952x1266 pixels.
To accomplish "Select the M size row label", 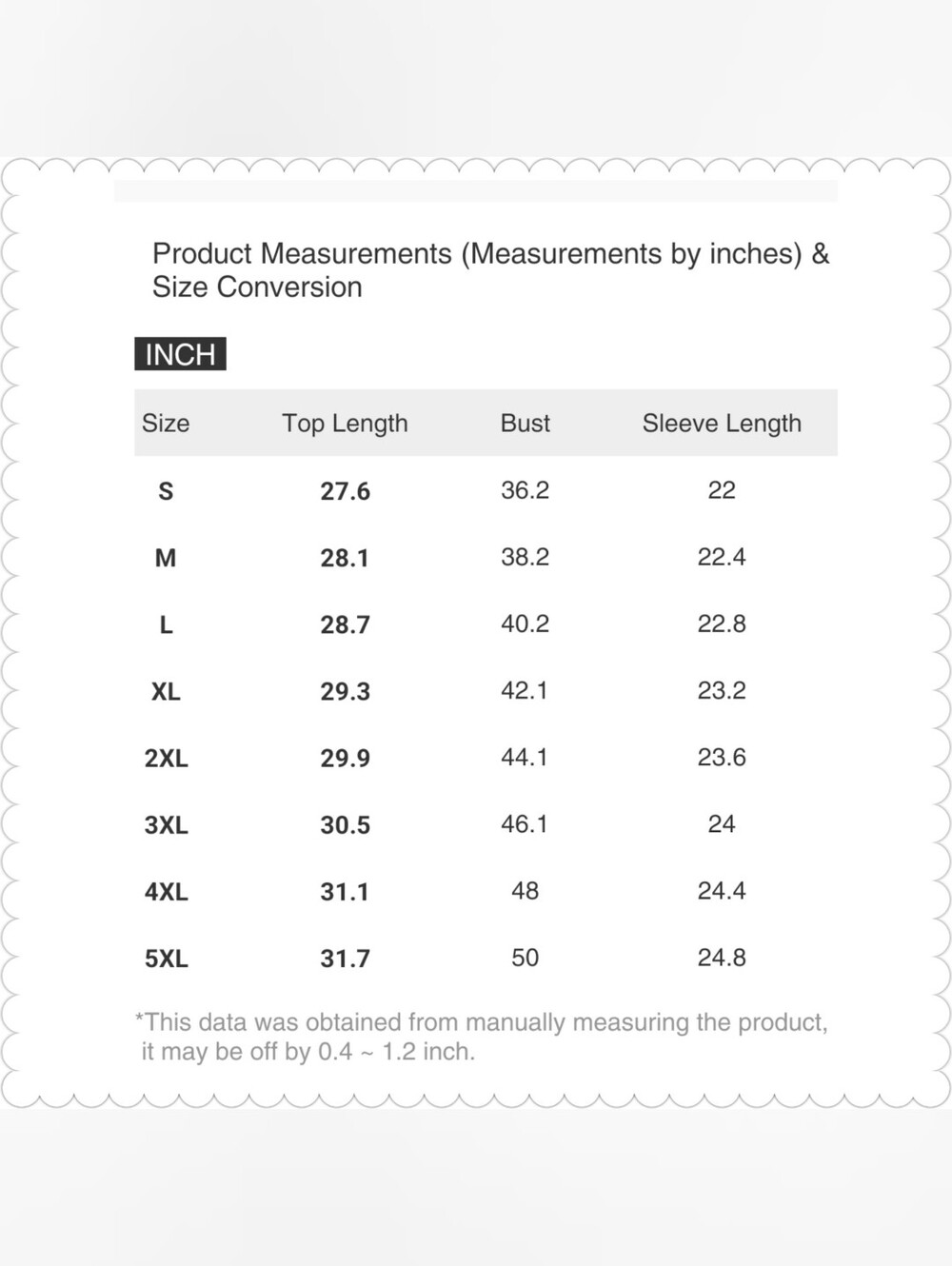I will coord(166,558).
